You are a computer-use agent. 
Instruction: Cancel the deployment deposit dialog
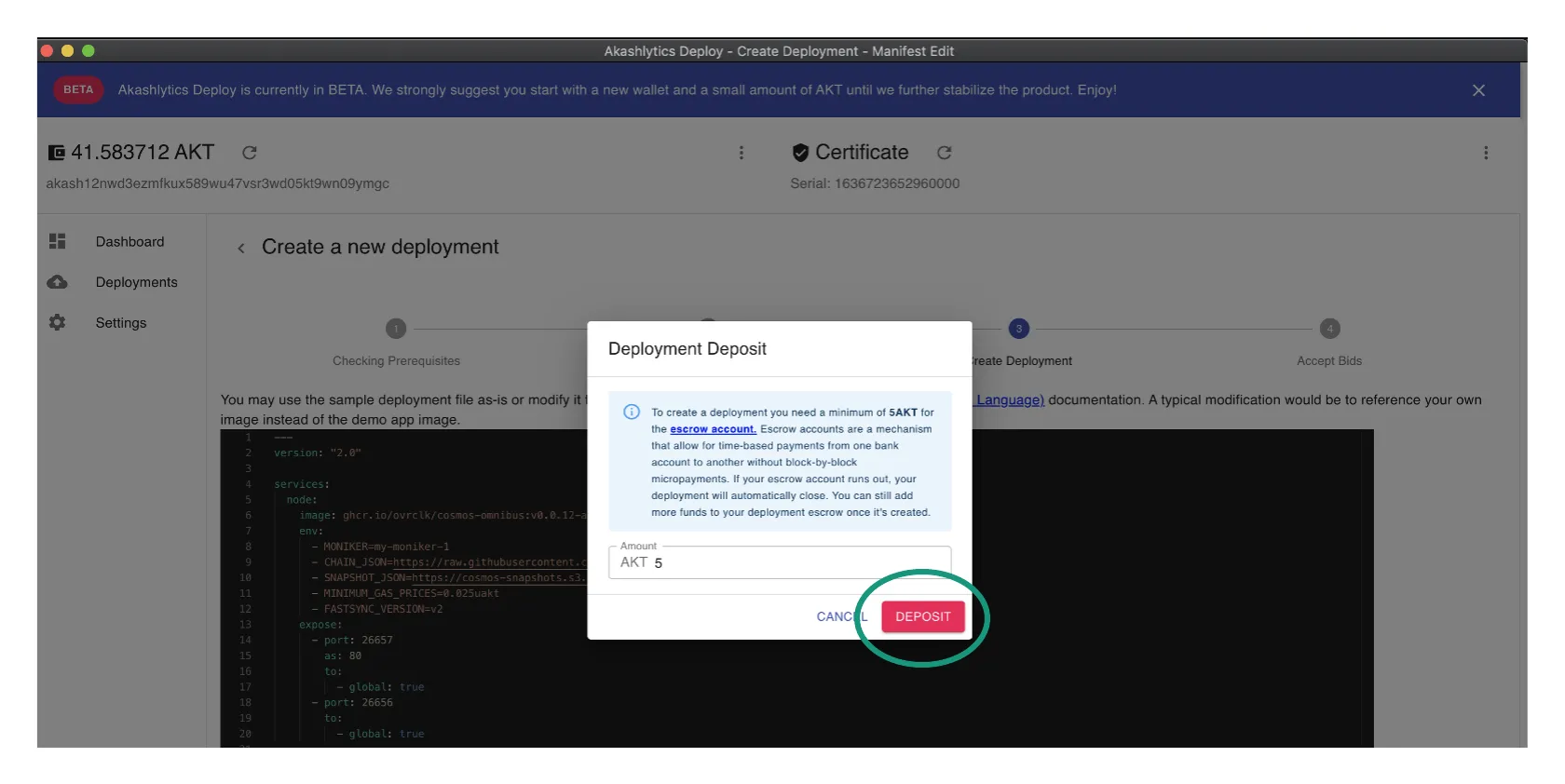(x=840, y=616)
